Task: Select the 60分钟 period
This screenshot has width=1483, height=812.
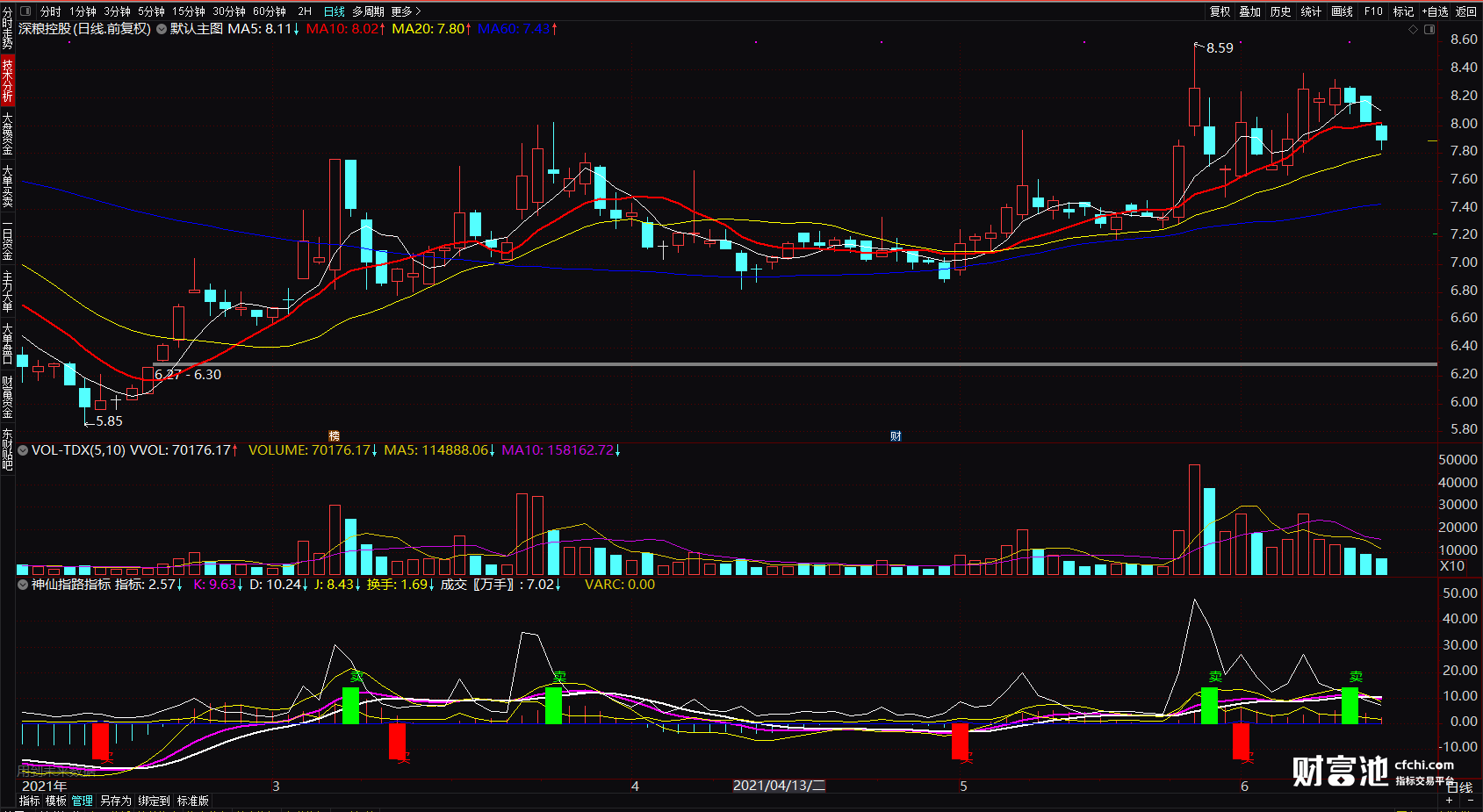Action: click(269, 11)
